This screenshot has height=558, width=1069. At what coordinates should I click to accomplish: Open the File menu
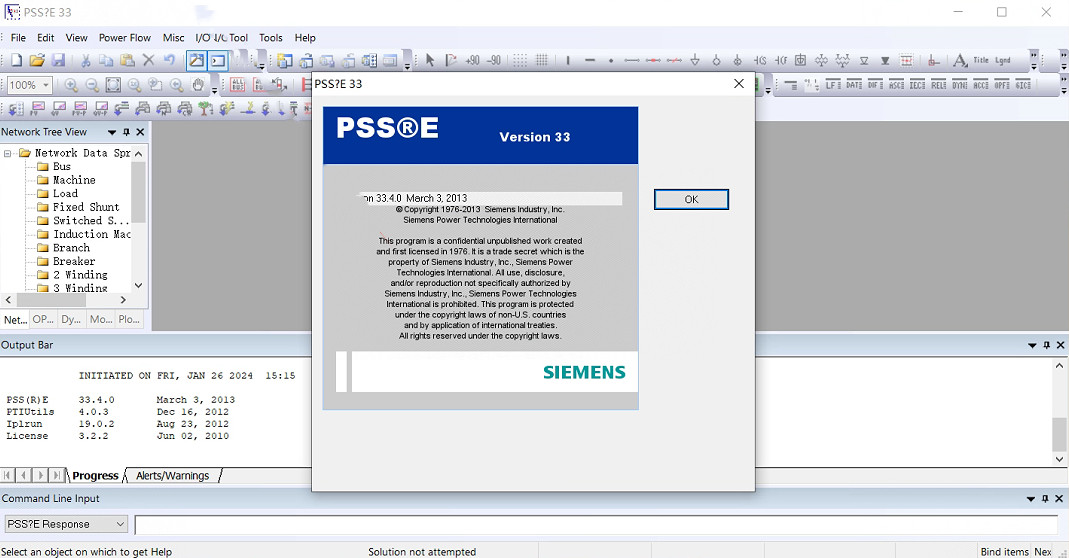pos(18,38)
